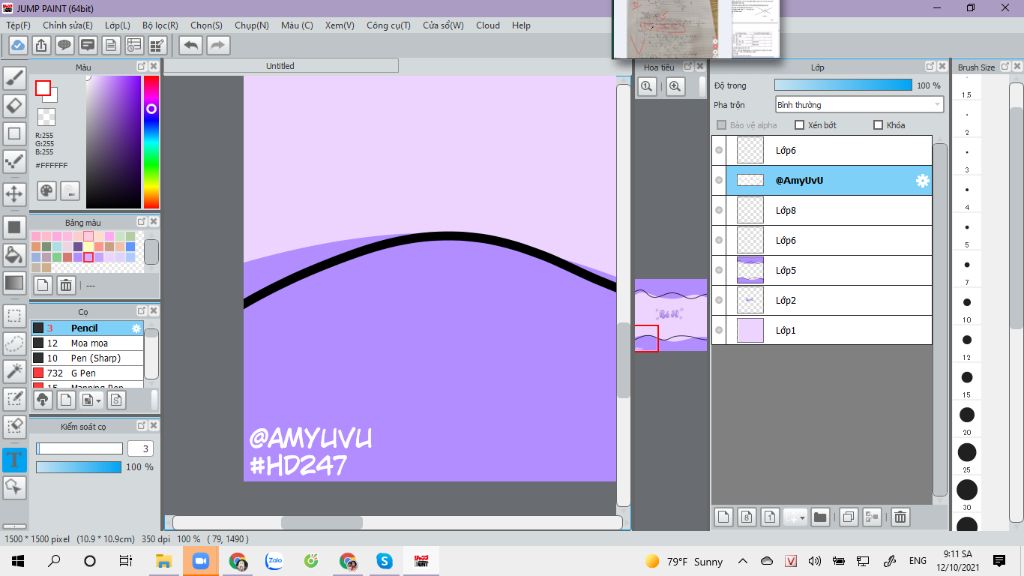Select the Lasso tool
This screenshot has width=1024, height=576.
point(14,344)
